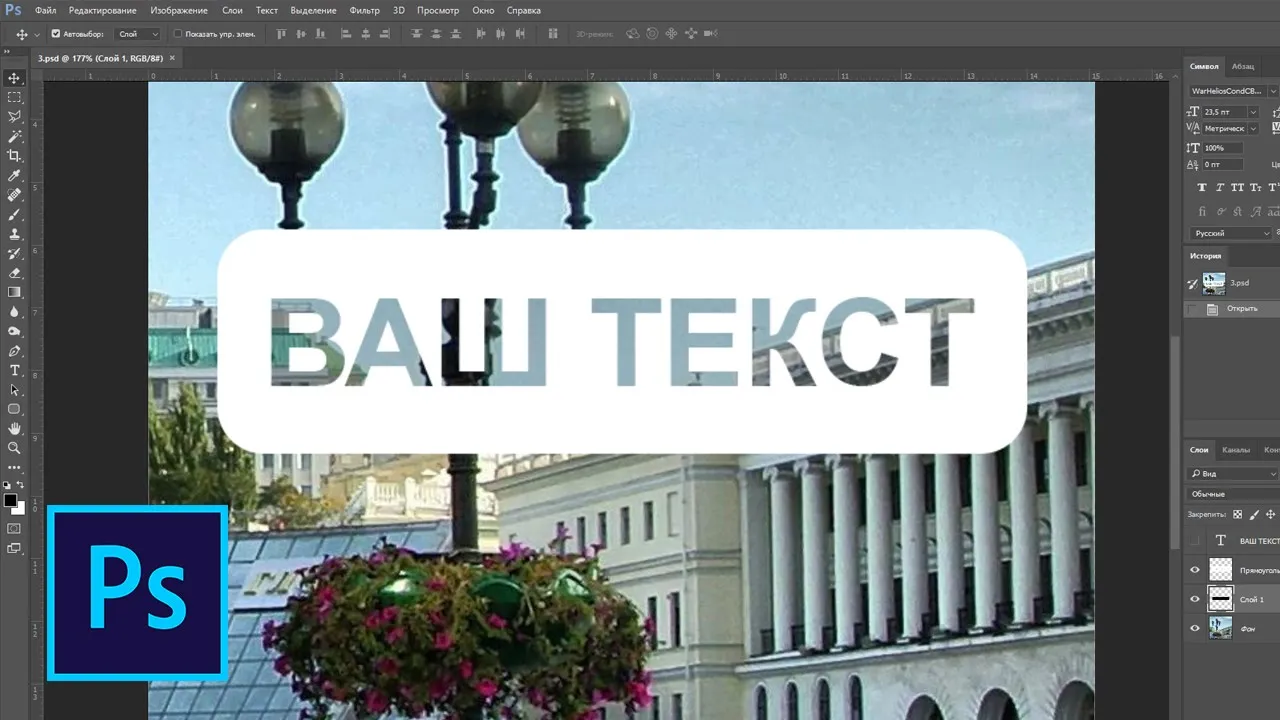Viewport: 1280px width, 720px height.
Task: Select the Eyedropper tool
Action: (x=14, y=176)
